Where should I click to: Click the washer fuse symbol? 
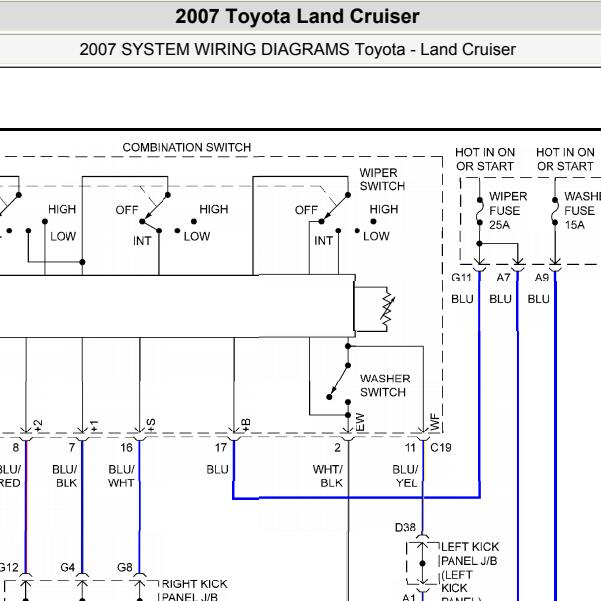pyautogui.click(x=555, y=211)
